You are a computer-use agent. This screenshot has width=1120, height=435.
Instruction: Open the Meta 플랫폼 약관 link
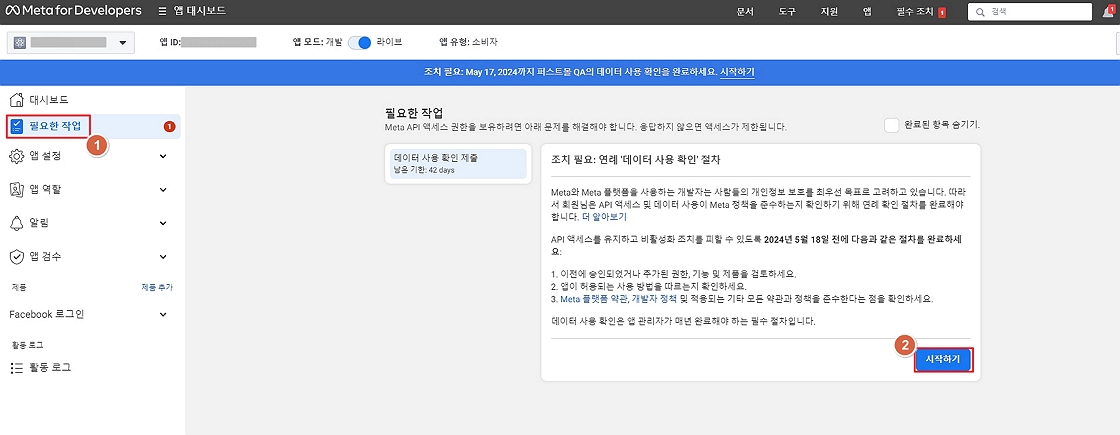(594, 298)
